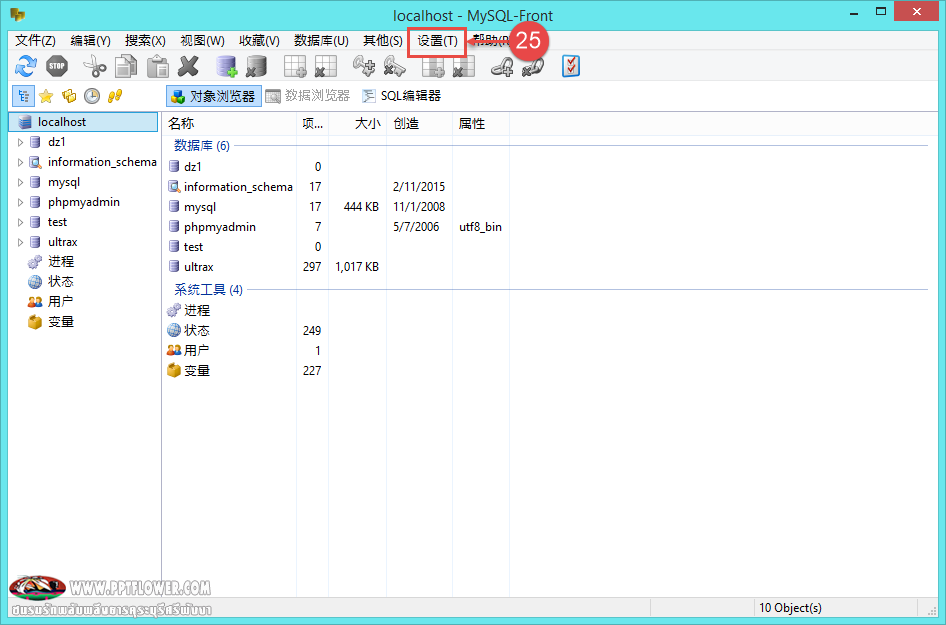This screenshot has width=946, height=625.
Task: Sort by the 属性 column header
Action: pos(481,124)
